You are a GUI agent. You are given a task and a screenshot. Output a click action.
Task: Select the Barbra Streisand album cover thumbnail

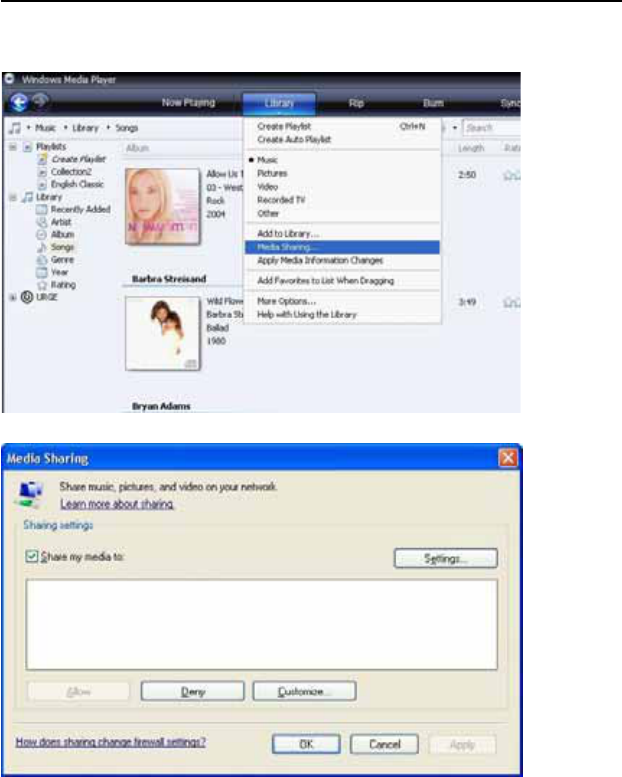[x=163, y=333]
